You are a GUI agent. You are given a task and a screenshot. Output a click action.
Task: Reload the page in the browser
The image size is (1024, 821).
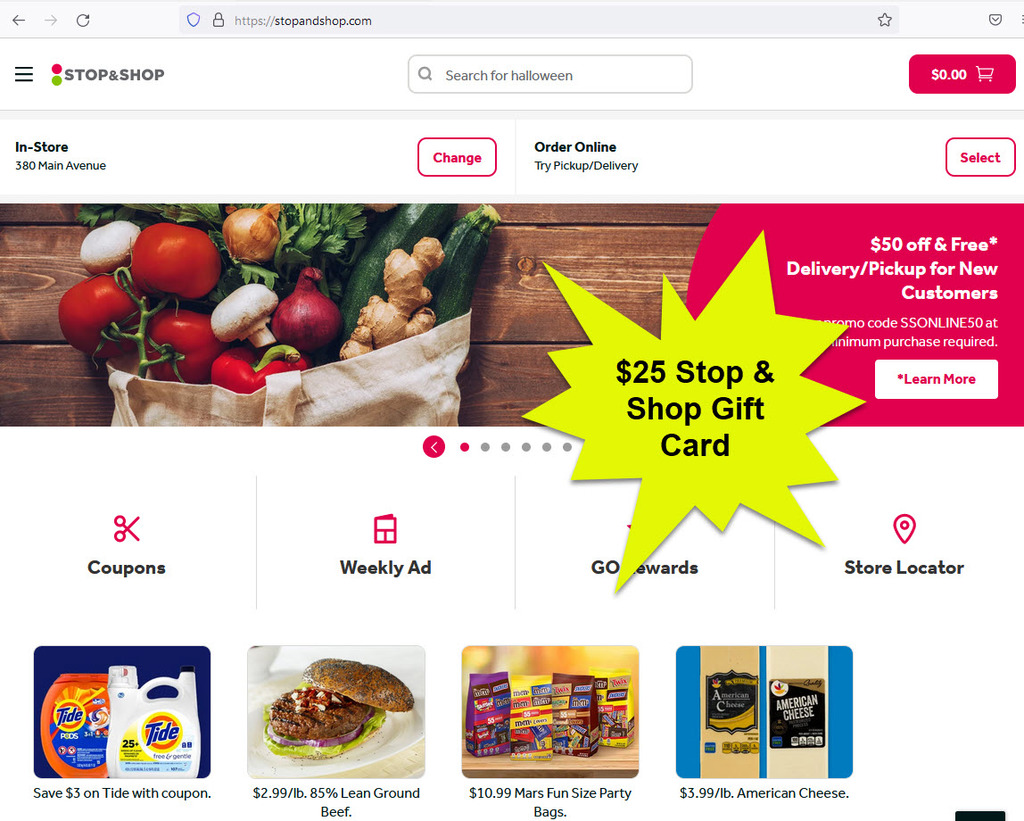click(83, 20)
